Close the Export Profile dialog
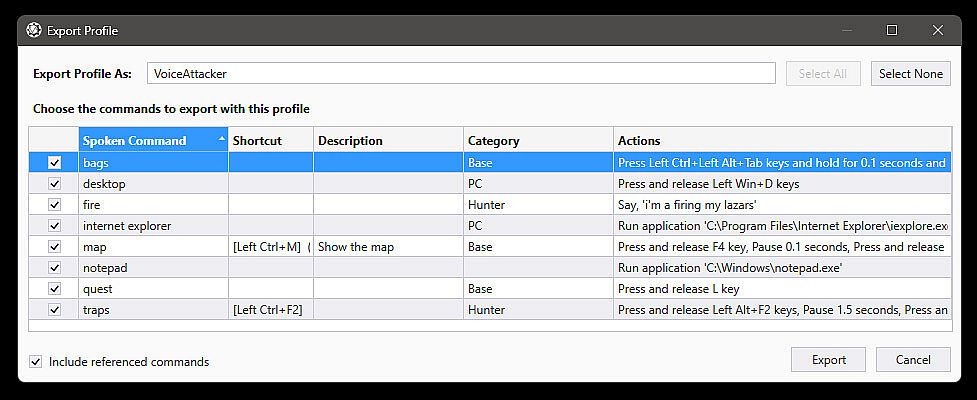Screen dimensions: 977x400 coord(938,31)
